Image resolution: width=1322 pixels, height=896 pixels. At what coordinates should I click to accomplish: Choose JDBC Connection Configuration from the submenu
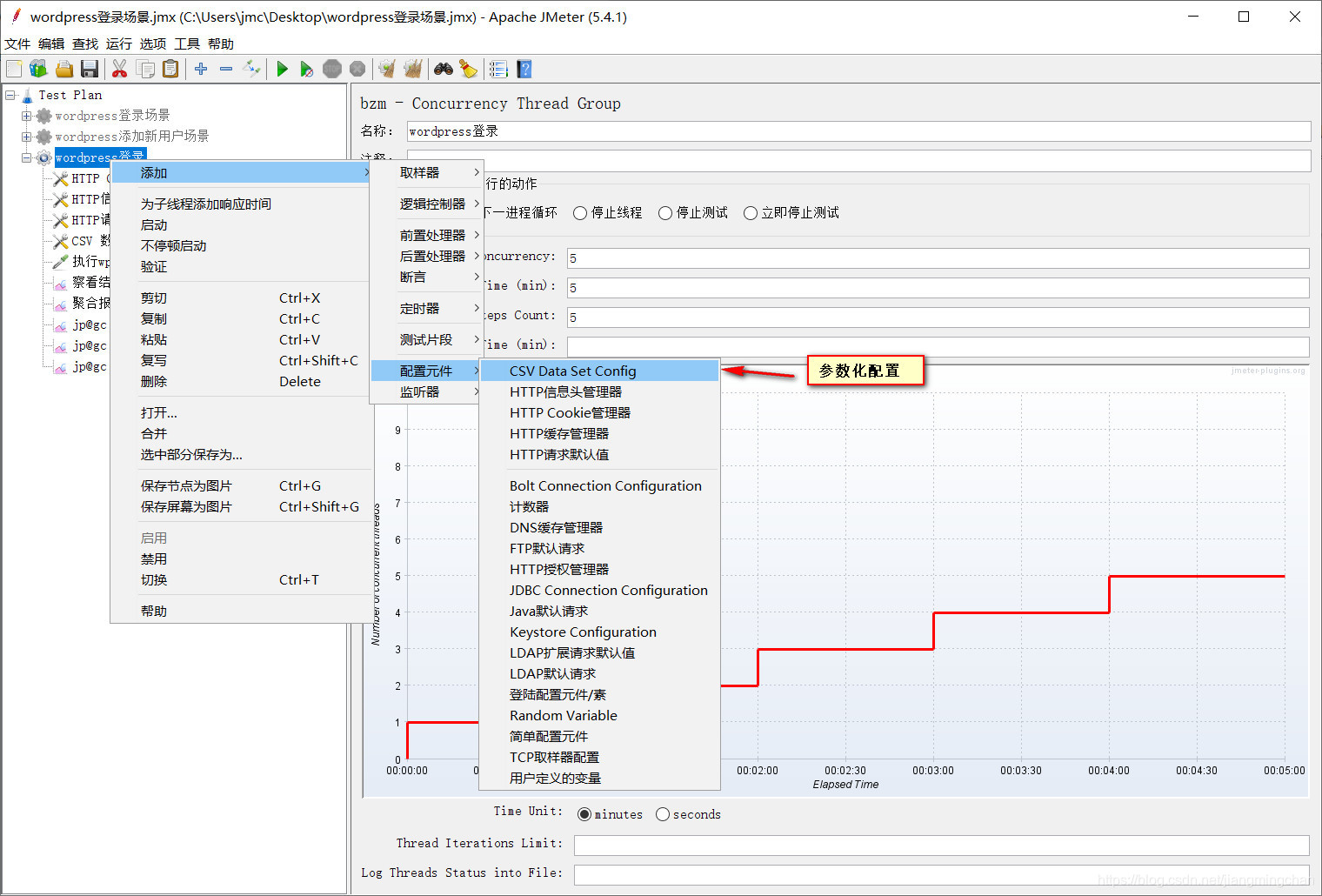pyautogui.click(x=599, y=590)
